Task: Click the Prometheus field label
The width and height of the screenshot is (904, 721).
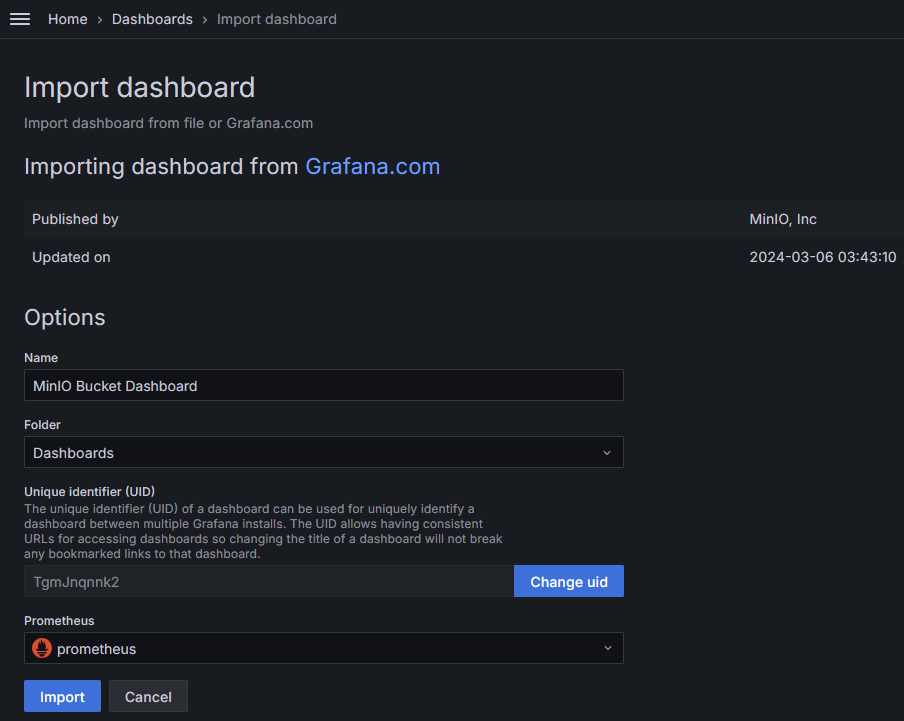Action: [x=59, y=621]
